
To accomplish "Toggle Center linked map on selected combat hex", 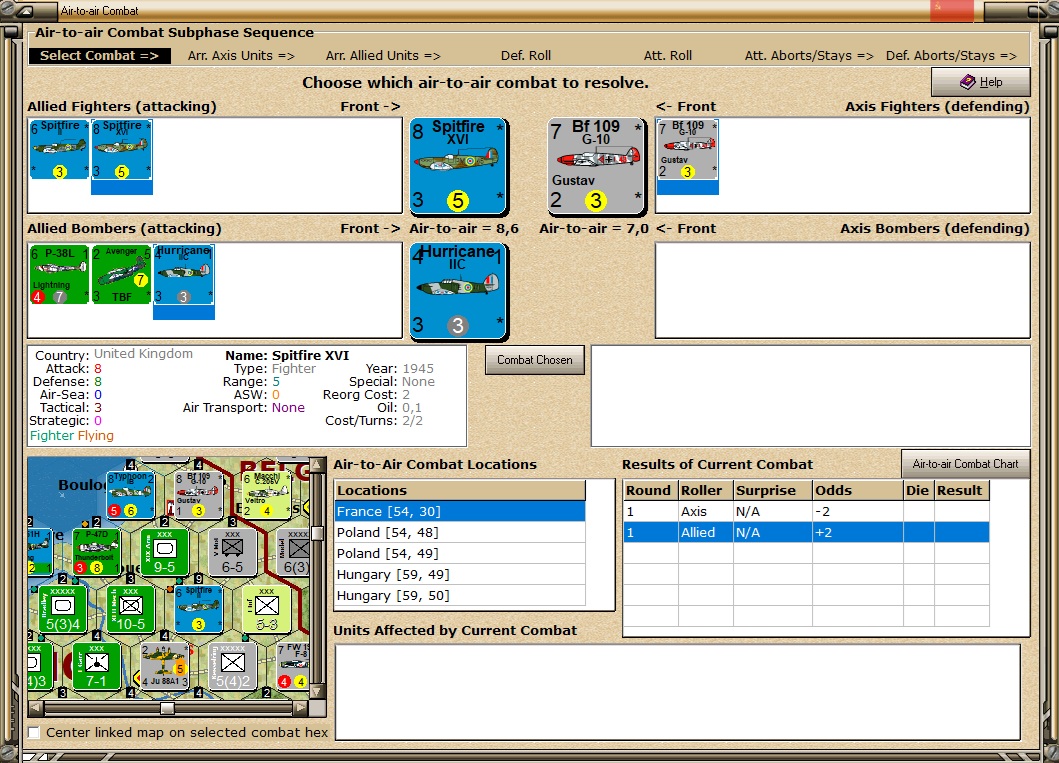I will coord(34,733).
